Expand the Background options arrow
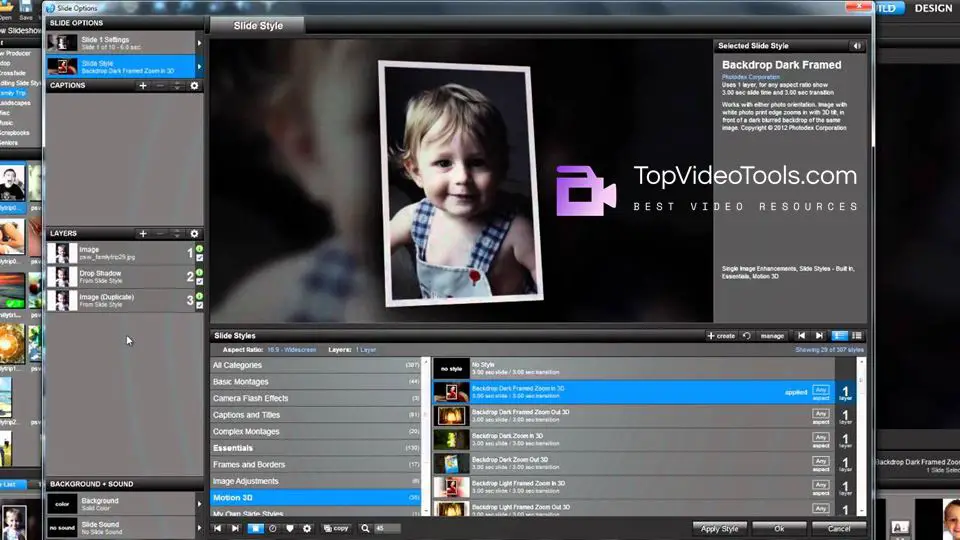Image resolution: width=960 pixels, height=540 pixels. (x=199, y=504)
